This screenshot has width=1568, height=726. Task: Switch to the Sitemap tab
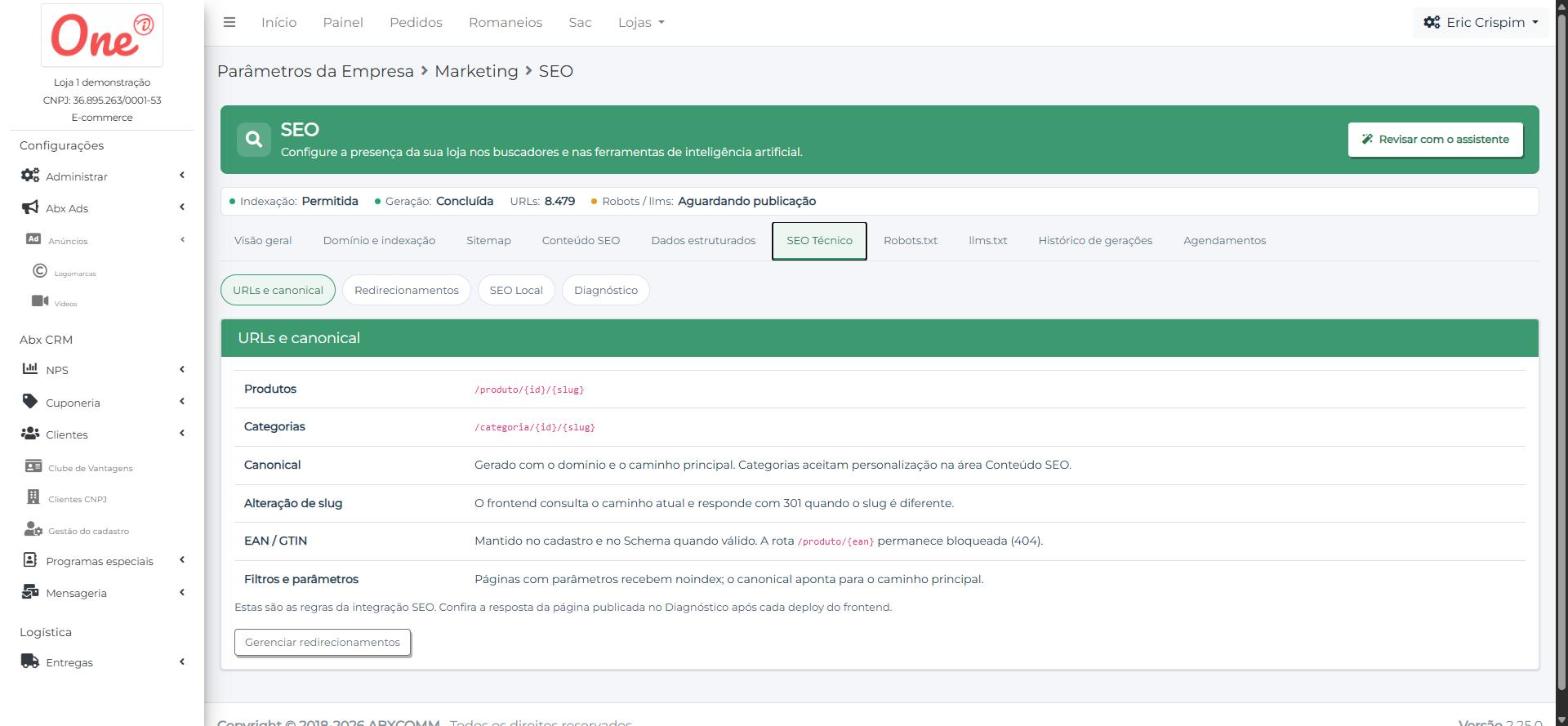pos(488,240)
